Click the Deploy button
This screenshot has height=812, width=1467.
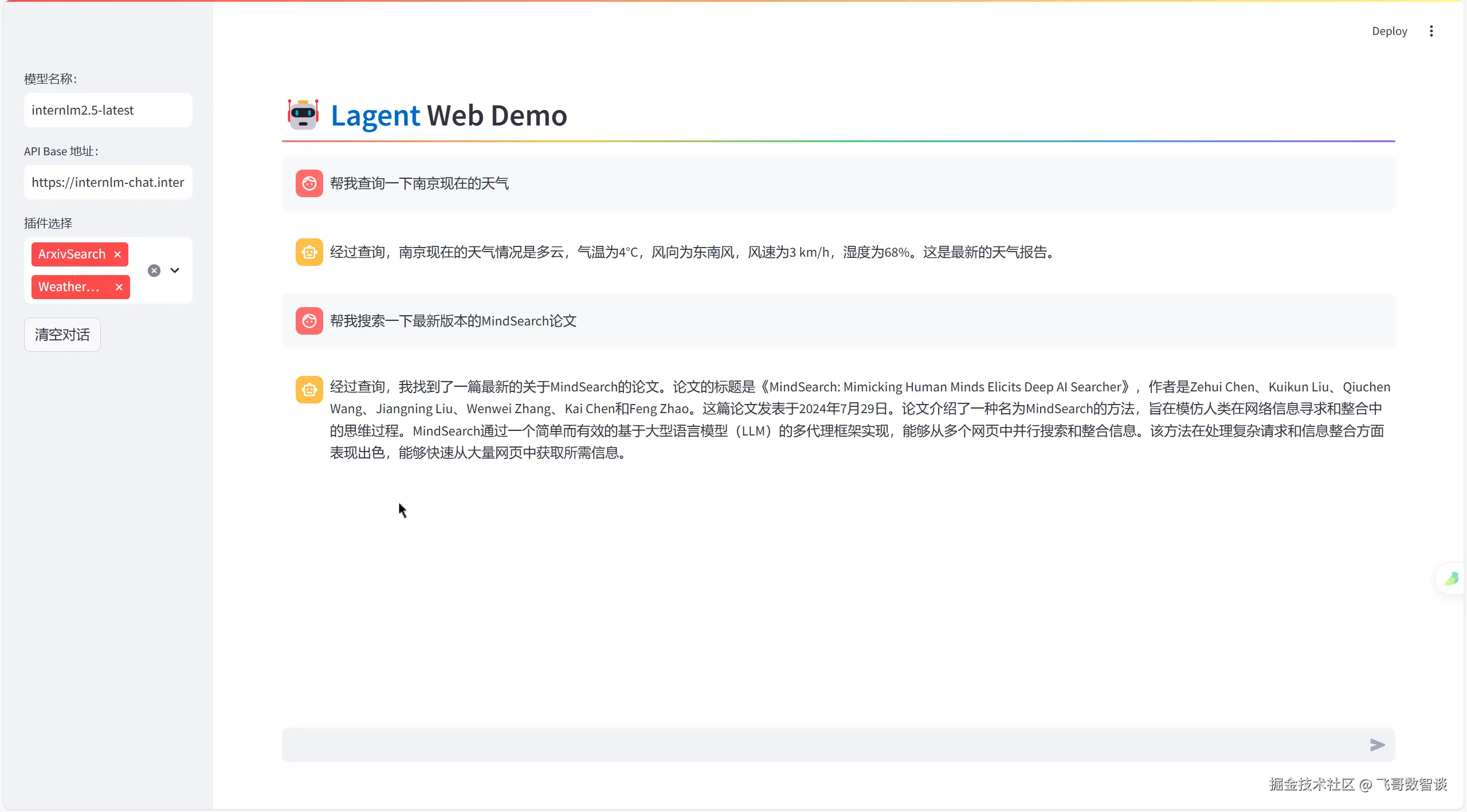tap(1389, 31)
